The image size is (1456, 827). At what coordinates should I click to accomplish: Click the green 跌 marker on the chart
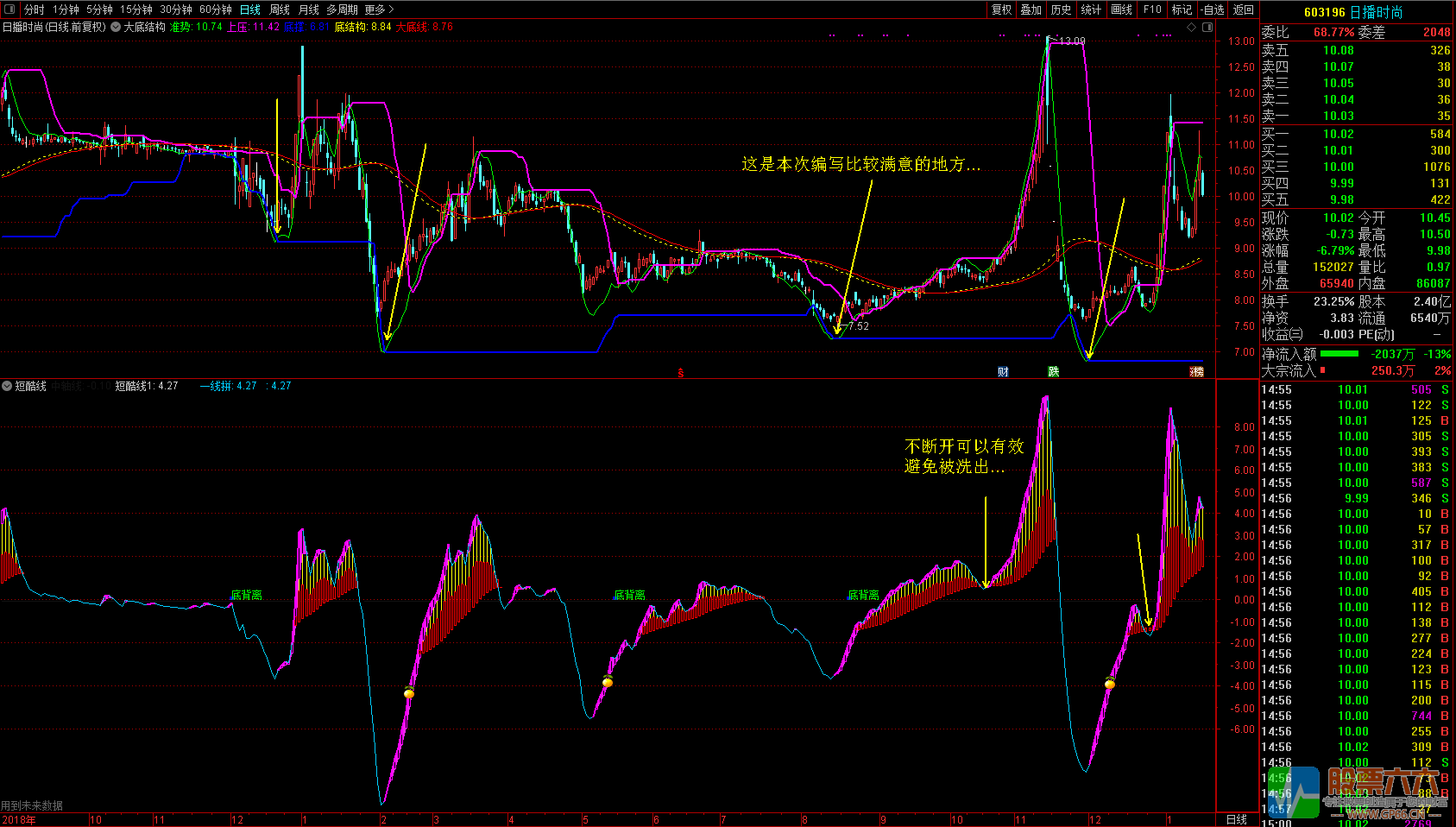1054,371
